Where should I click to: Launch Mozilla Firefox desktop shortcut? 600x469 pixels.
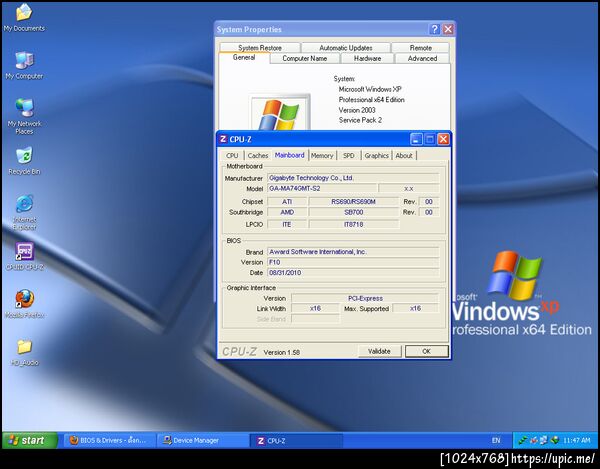(x=24, y=304)
